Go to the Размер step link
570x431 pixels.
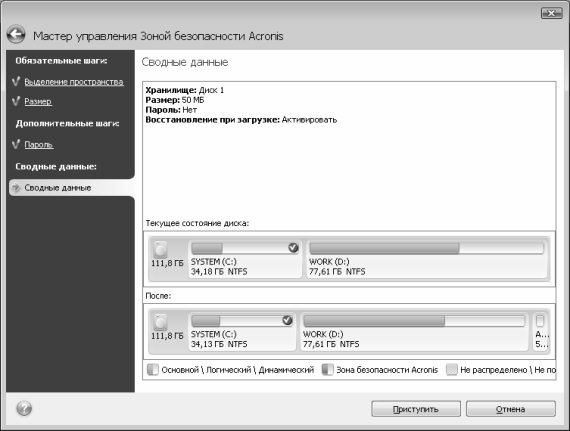tap(38, 101)
